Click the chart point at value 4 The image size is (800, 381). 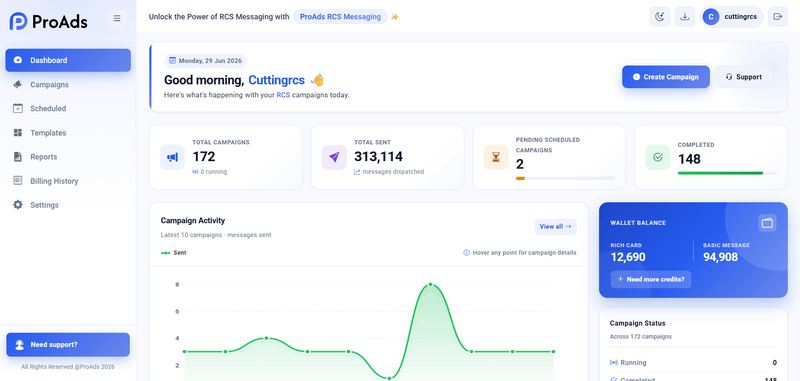click(x=266, y=338)
